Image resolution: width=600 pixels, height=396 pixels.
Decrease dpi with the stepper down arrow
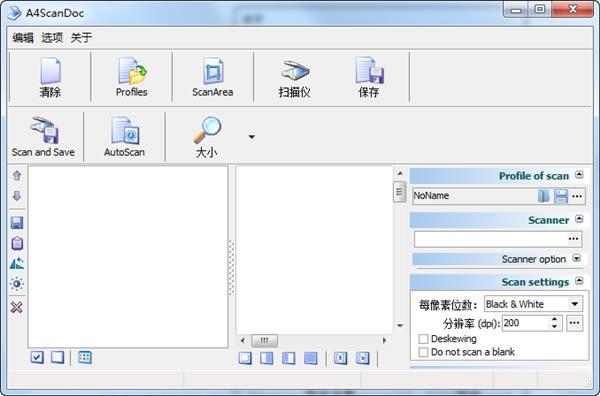coord(554,326)
